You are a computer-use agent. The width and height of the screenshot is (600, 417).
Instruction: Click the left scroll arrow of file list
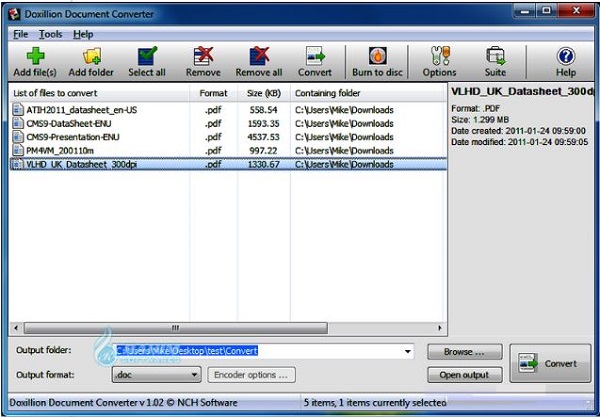[16, 328]
